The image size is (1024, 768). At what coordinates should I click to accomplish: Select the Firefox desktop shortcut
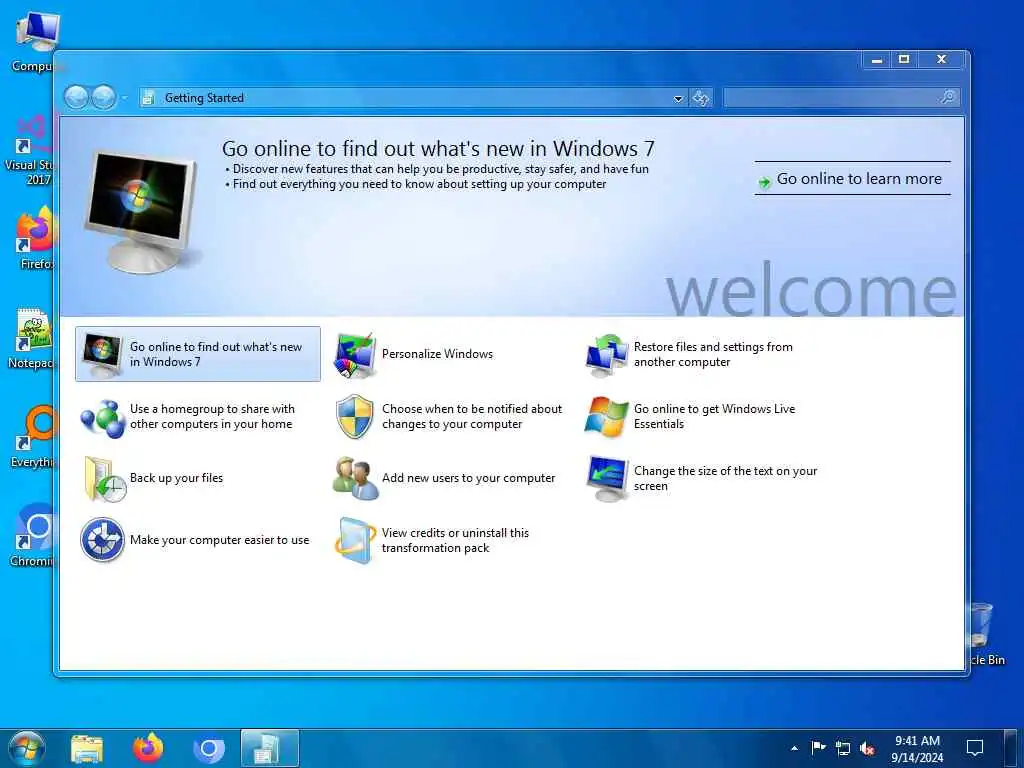tap(36, 238)
